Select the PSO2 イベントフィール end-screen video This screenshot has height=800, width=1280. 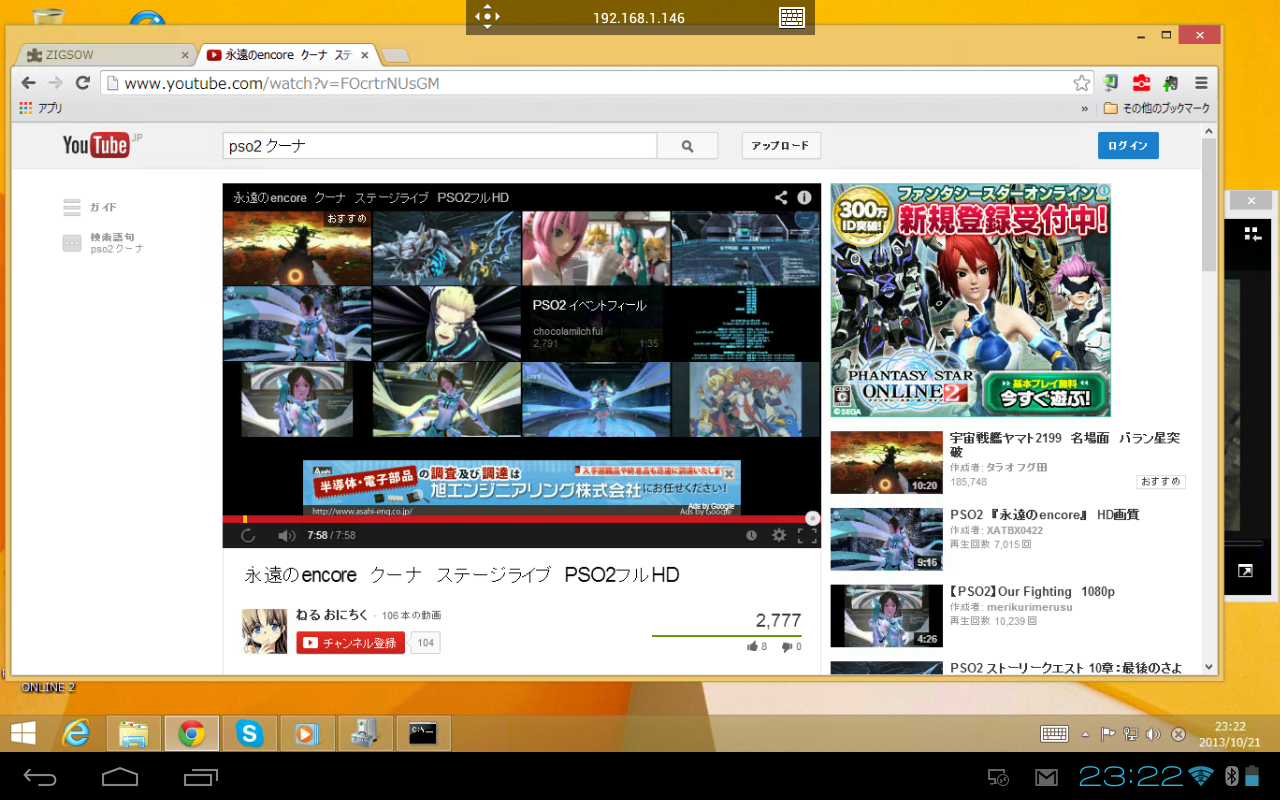click(x=596, y=324)
